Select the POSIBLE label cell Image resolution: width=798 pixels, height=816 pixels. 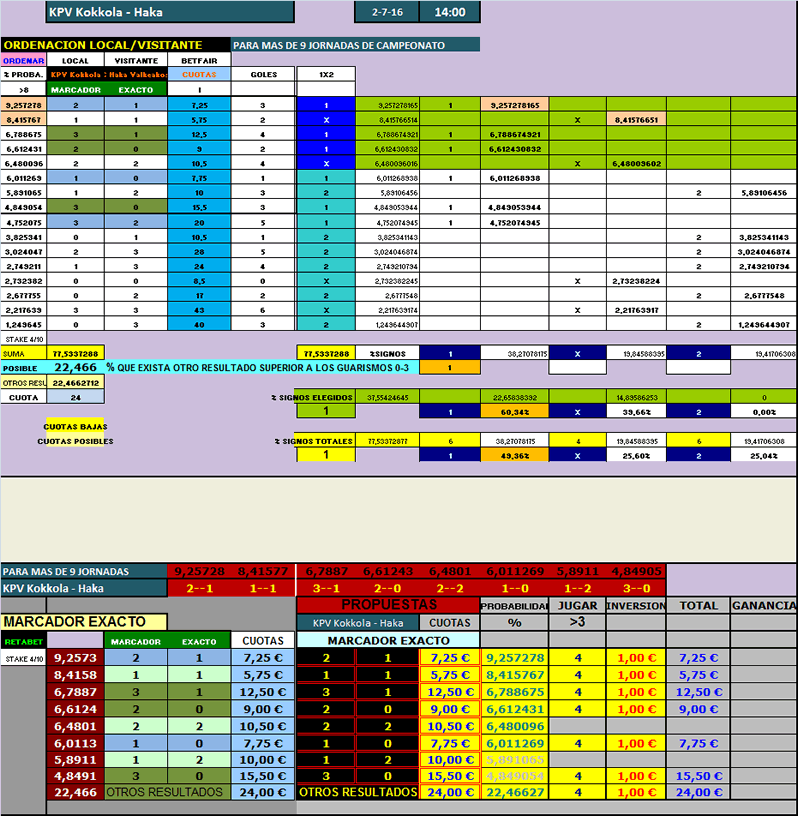(x=23, y=368)
